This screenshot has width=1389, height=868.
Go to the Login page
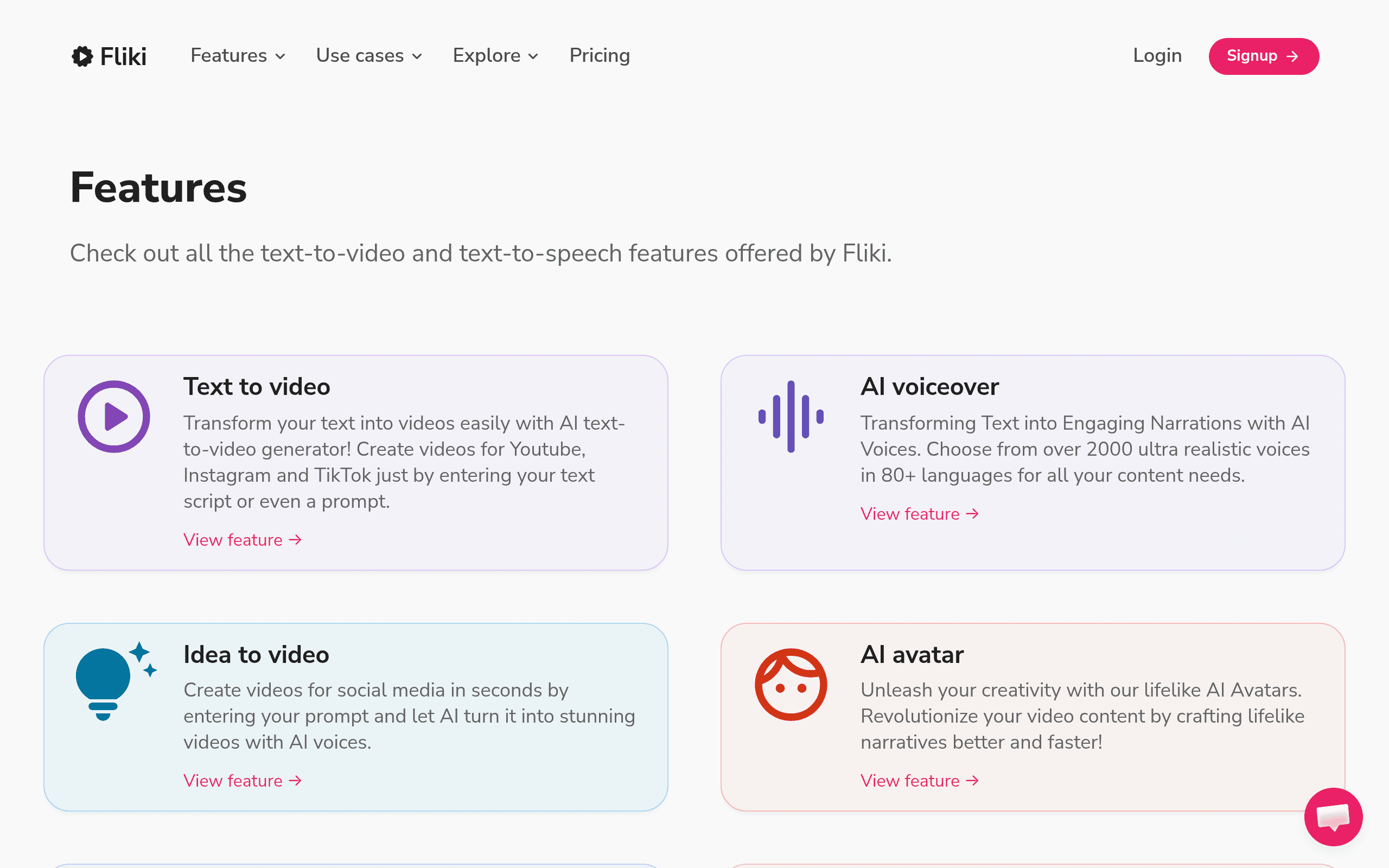pos(1157,56)
